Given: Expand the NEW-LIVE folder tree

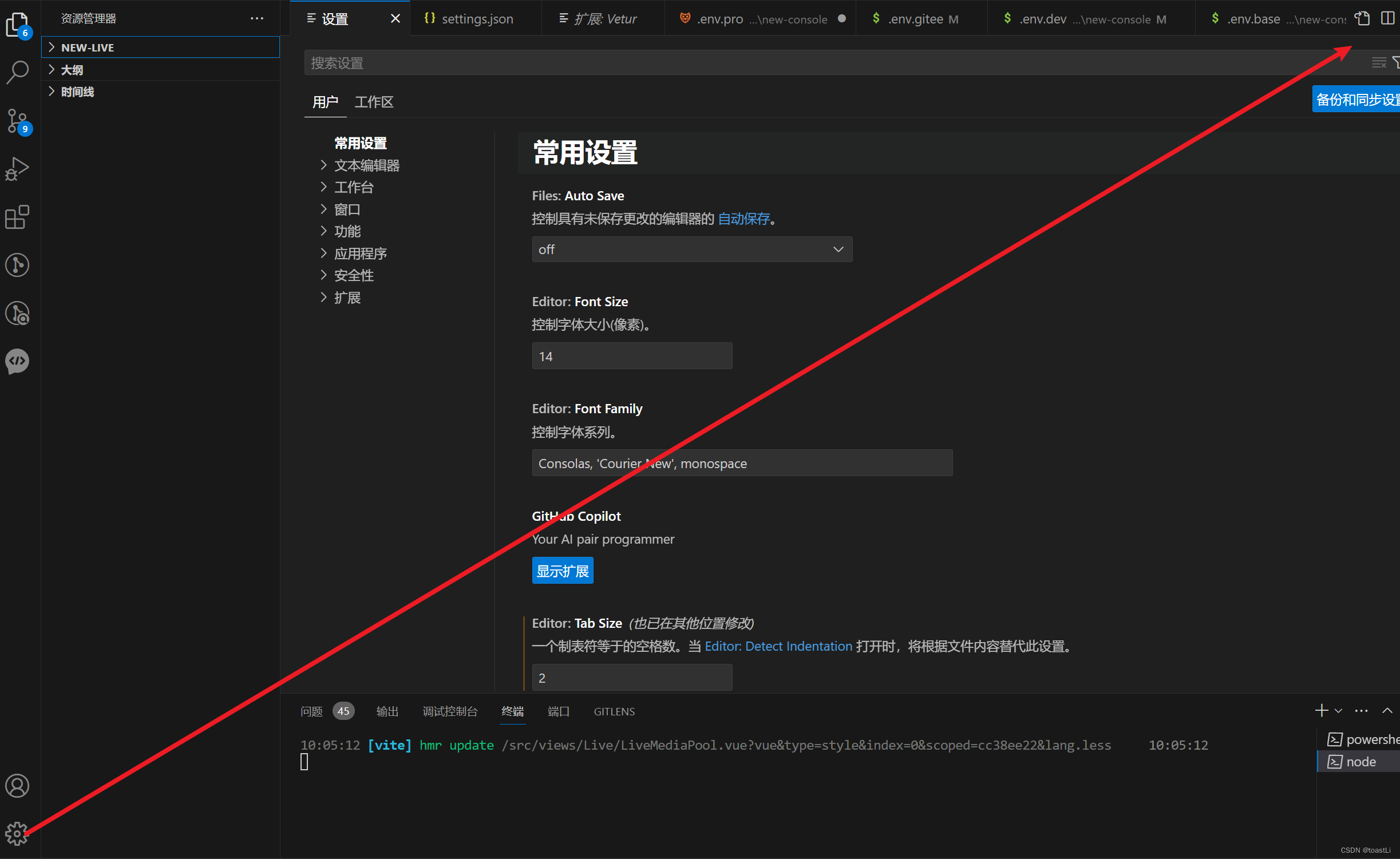Looking at the screenshot, I should 88,47.
